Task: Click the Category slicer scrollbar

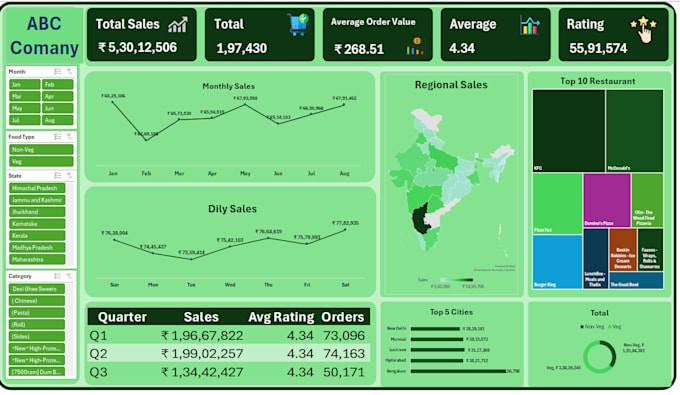Action: [71, 330]
